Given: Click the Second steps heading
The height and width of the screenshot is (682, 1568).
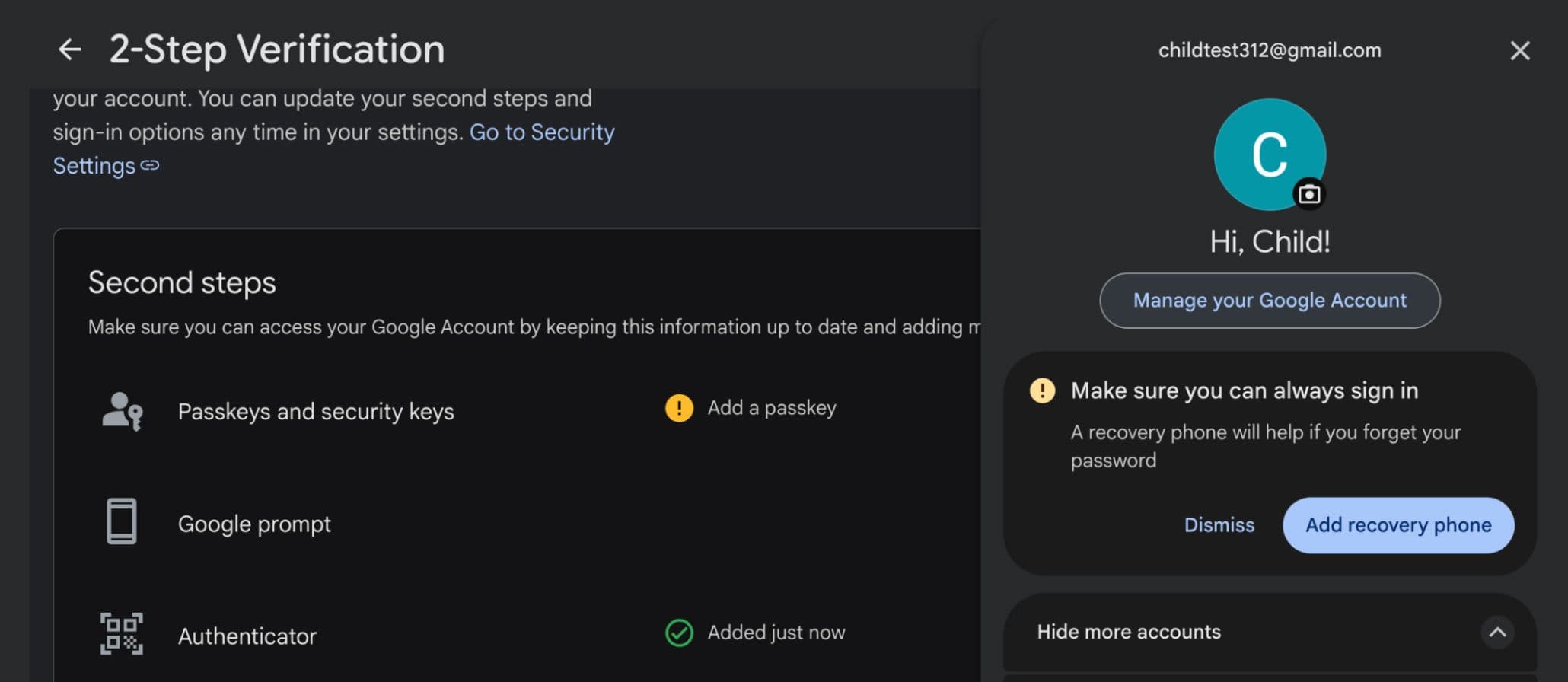Looking at the screenshot, I should (182, 282).
